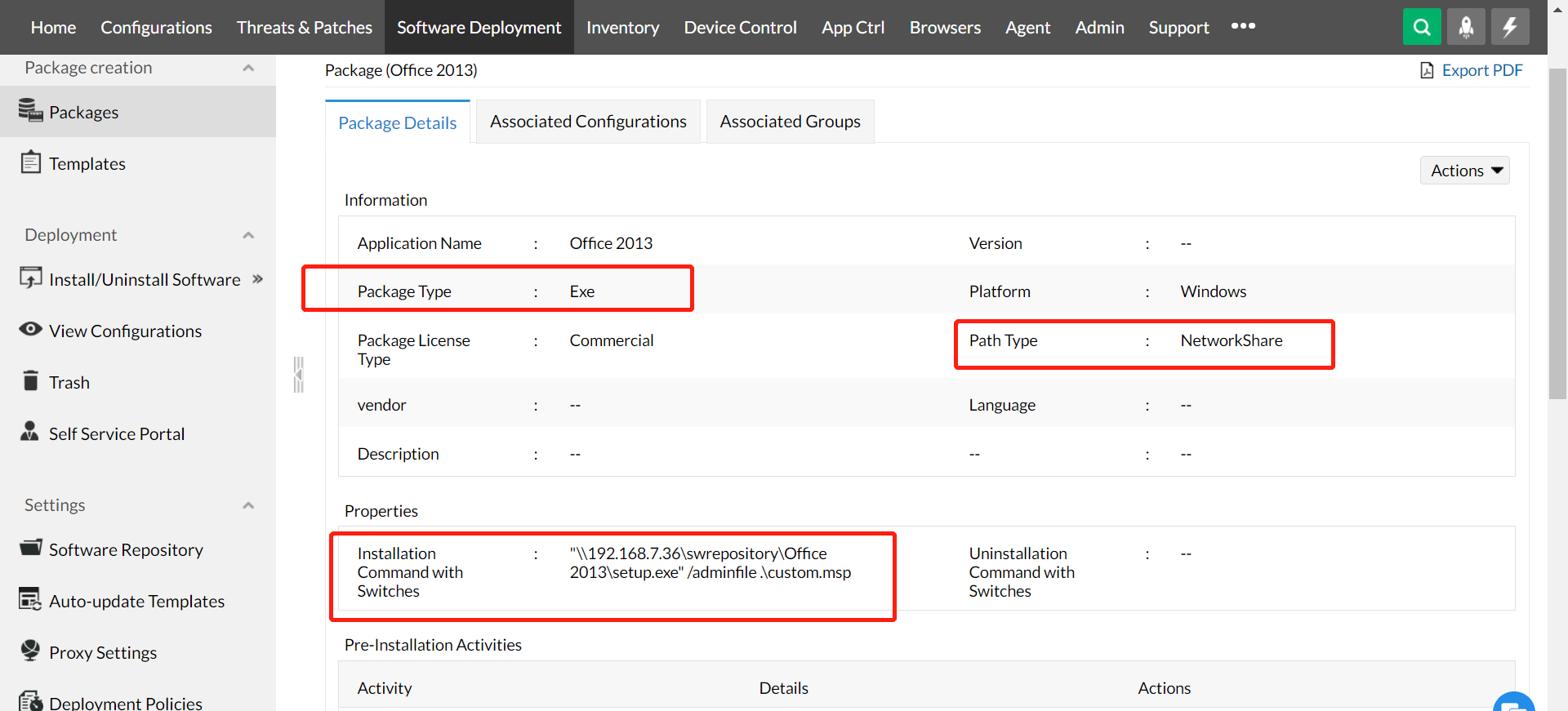Open Auto-update Templates link
This screenshot has width=1568, height=711.
click(136, 601)
